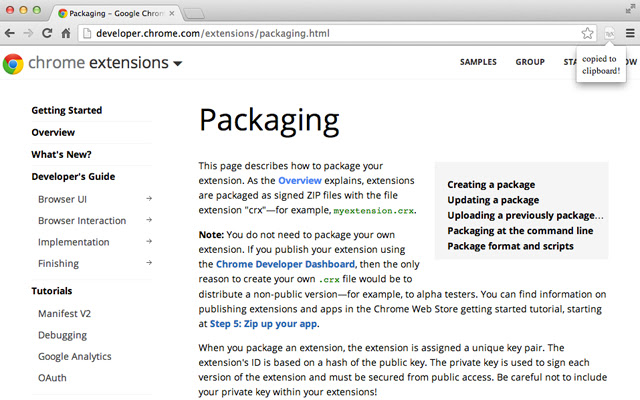Click the Chrome logo in page header
The image size is (640, 400).
[13, 64]
